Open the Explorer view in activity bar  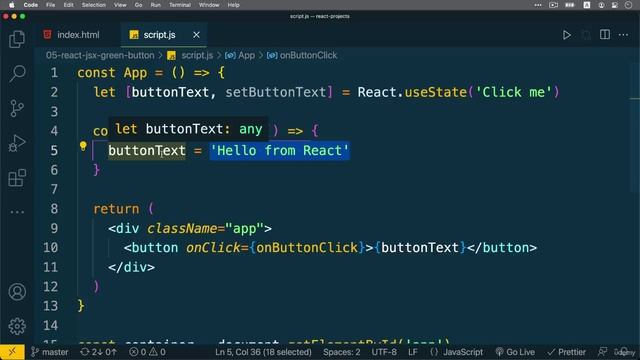click(17, 39)
